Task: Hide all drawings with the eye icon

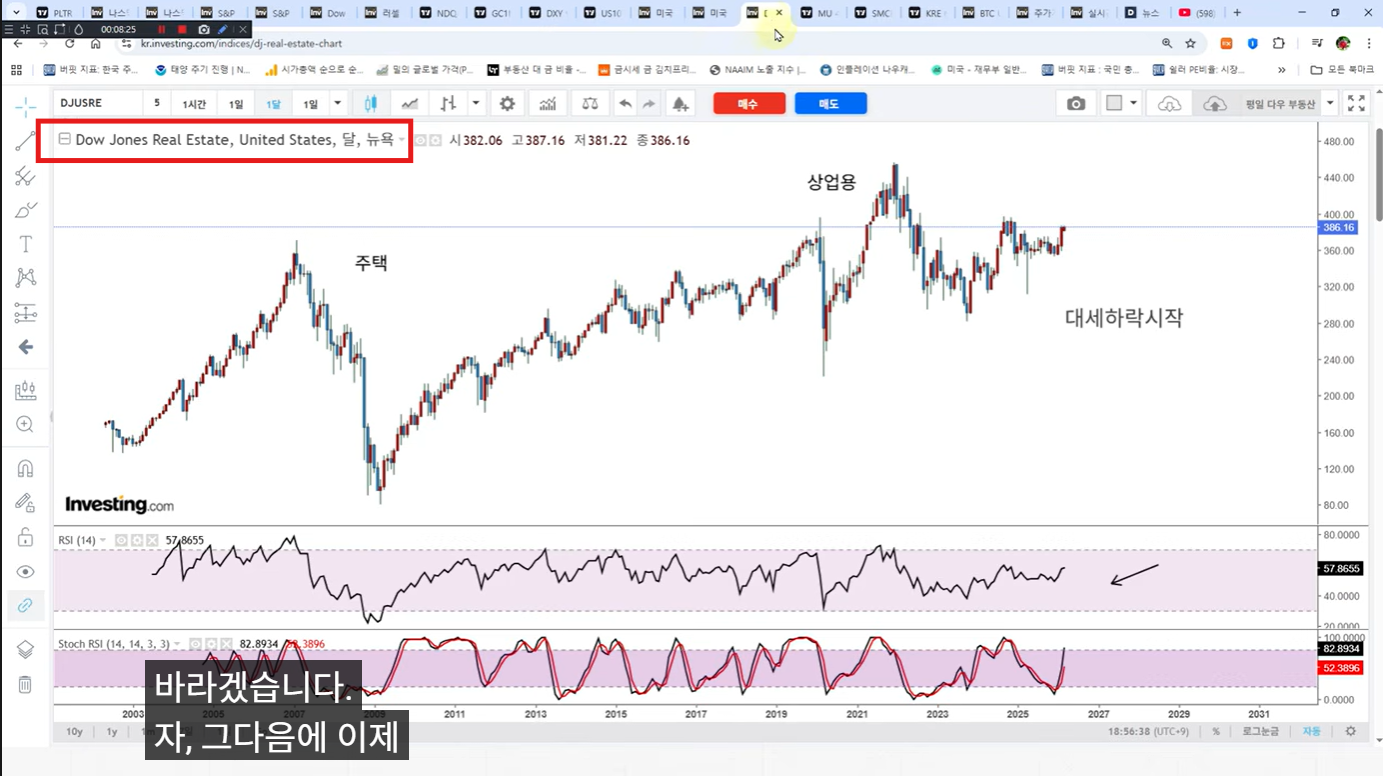Action: (x=25, y=571)
